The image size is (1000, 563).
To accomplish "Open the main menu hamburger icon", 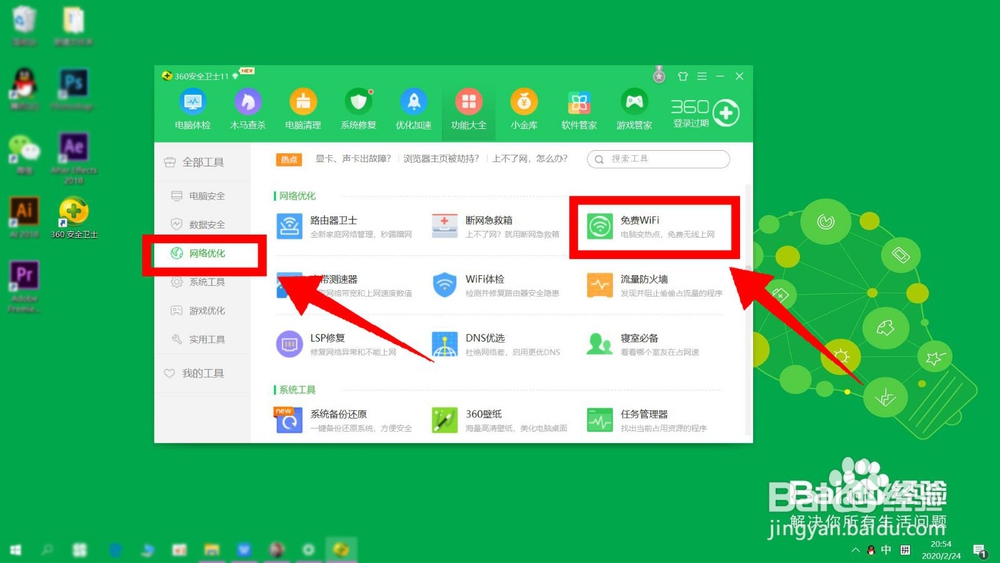I will tap(702, 76).
